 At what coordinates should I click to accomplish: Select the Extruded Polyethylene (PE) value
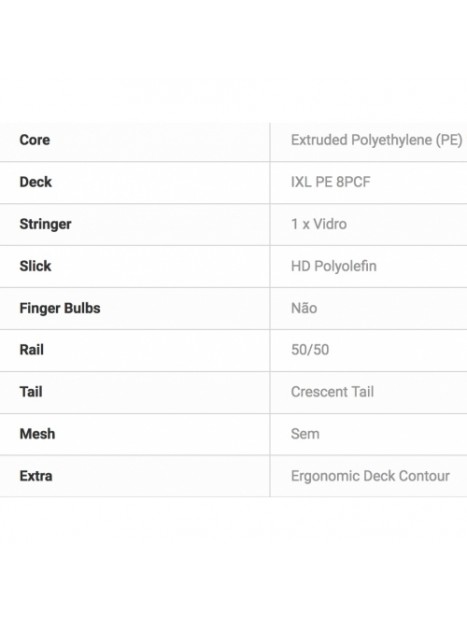pos(377,140)
